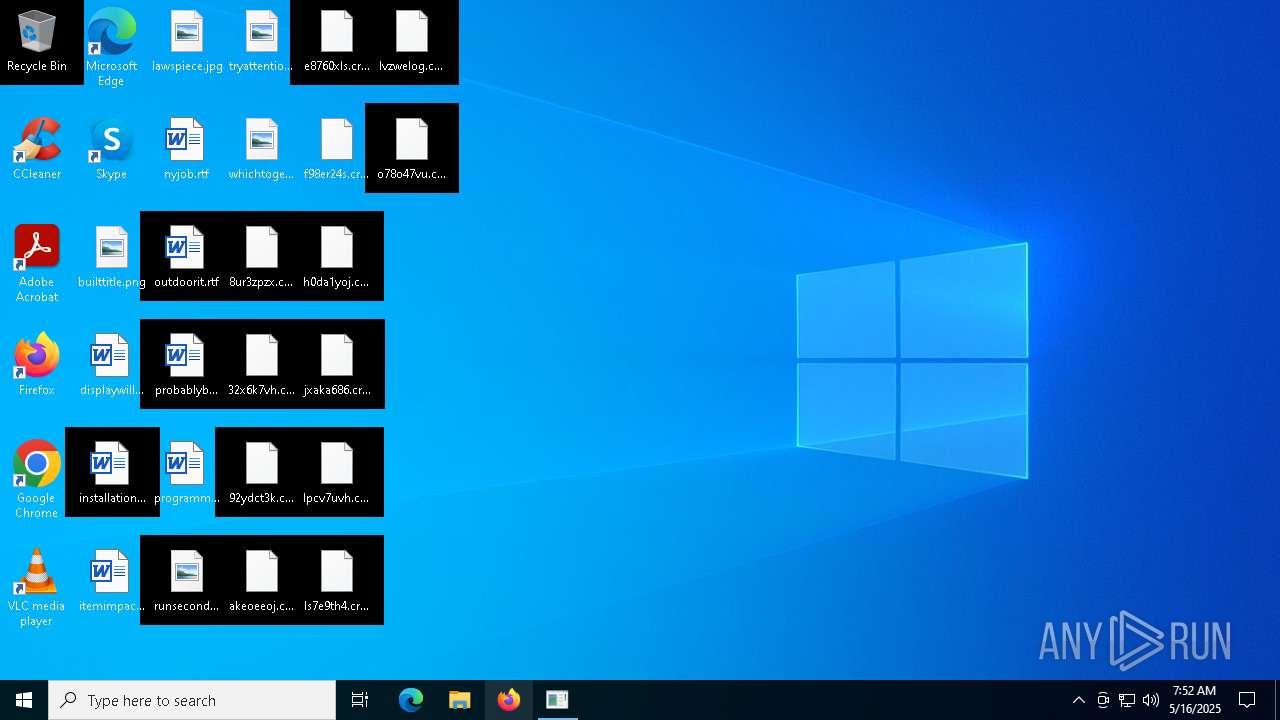Screen dimensions: 1280x720
Task: Select the lawspiece.jpg image file
Action: [x=187, y=42]
